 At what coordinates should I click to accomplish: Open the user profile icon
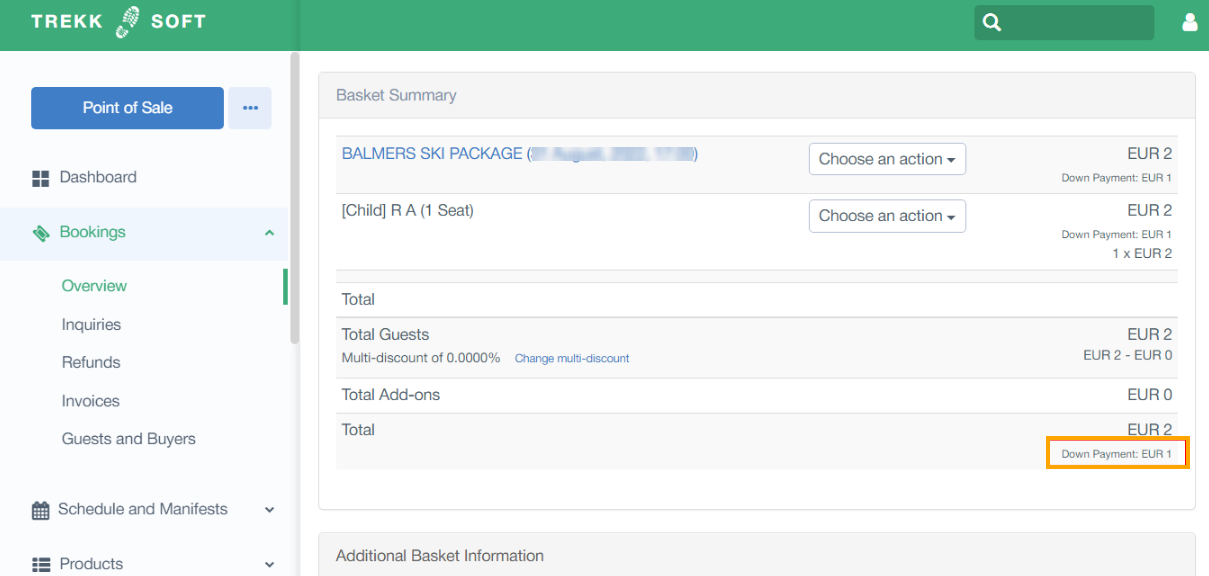tap(1189, 22)
